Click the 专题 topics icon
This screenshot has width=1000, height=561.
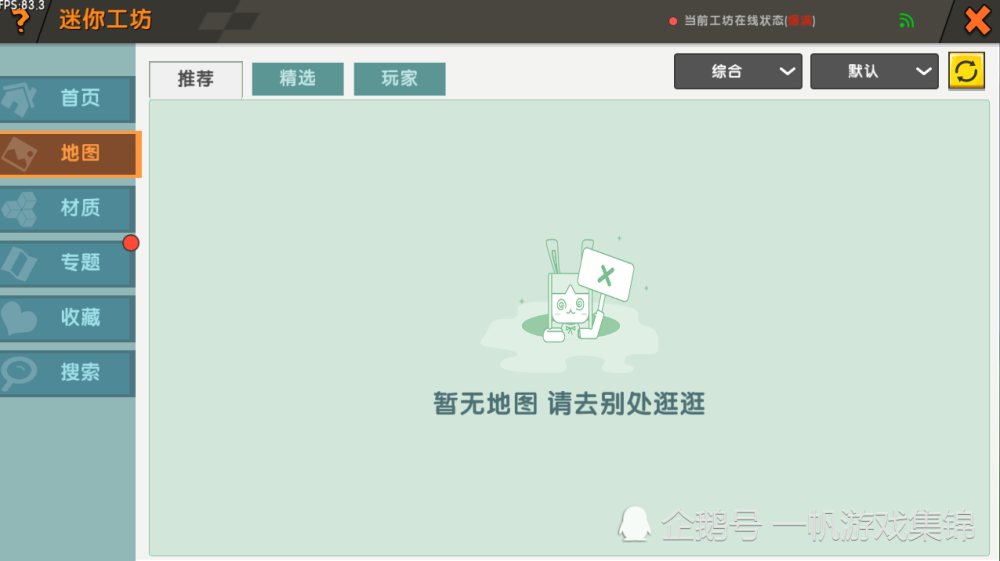point(19,263)
